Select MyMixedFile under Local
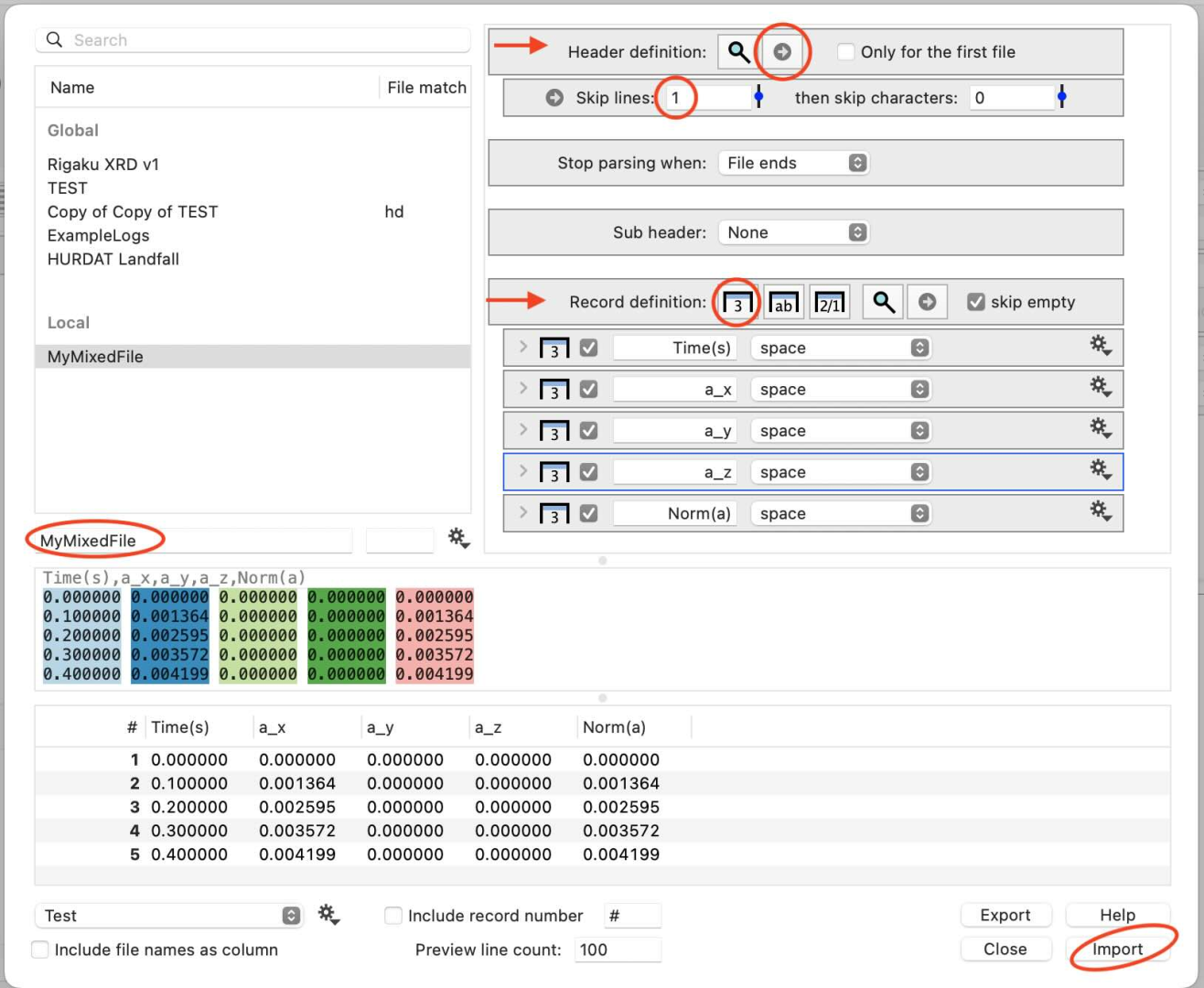This screenshot has width=1204, height=988. coord(96,356)
